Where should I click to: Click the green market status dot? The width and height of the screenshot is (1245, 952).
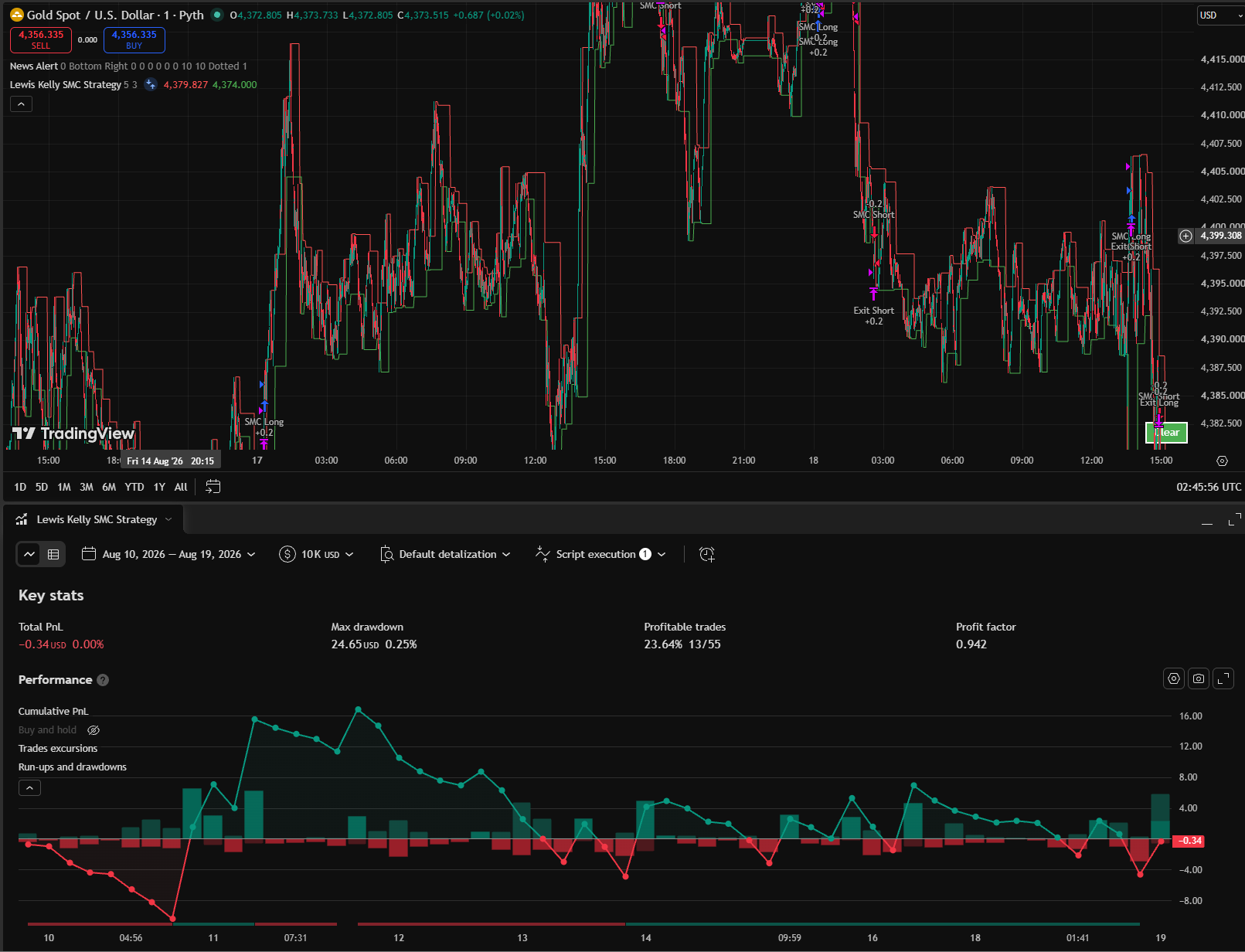(x=217, y=15)
